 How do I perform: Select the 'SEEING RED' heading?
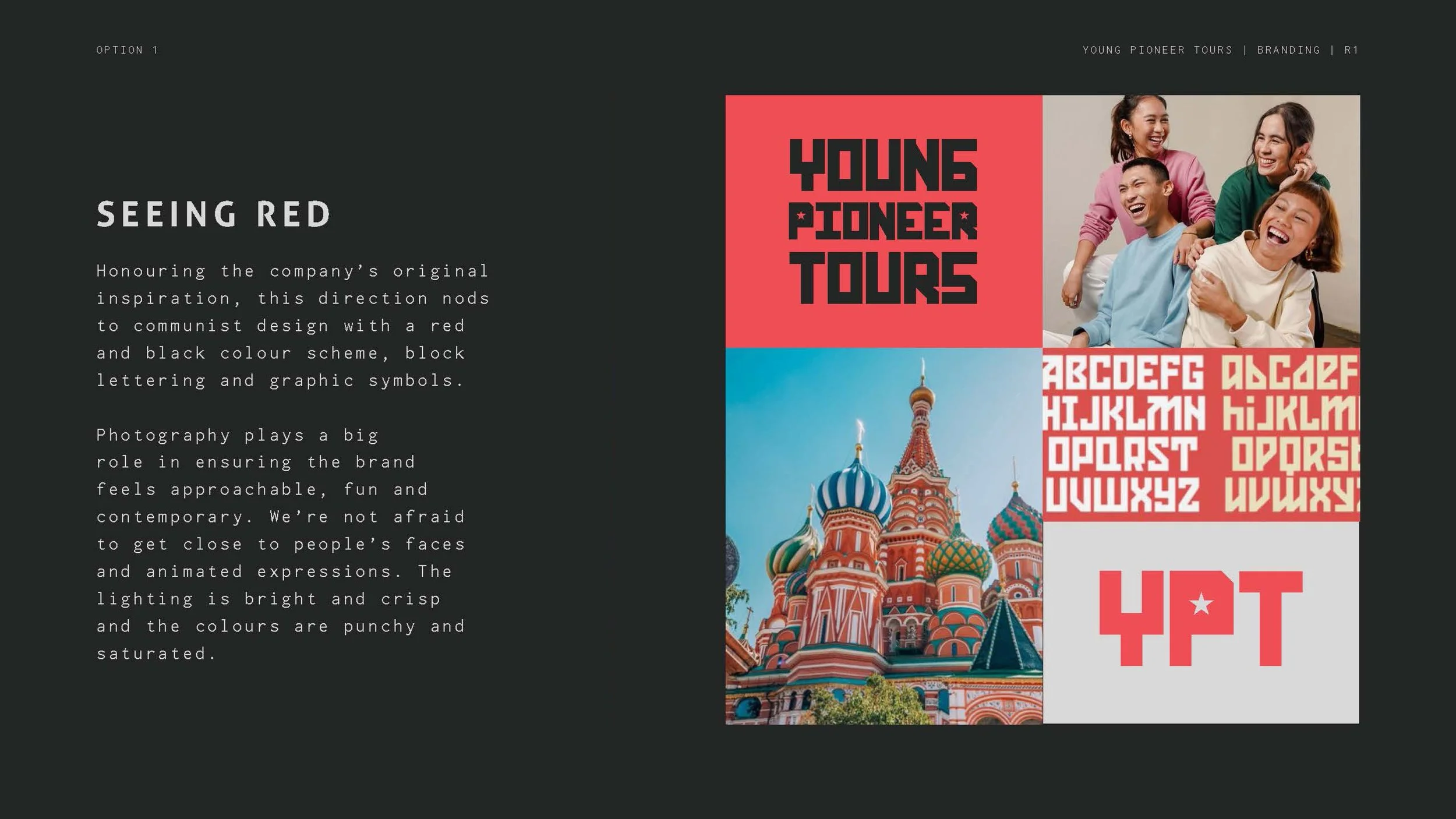pyautogui.click(x=214, y=214)
